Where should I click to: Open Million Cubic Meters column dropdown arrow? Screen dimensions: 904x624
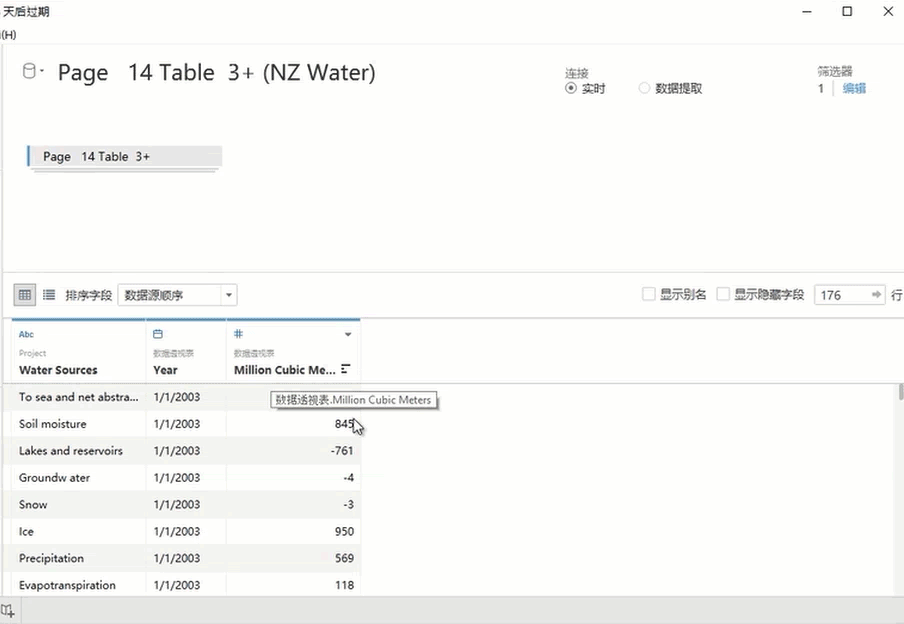coord(348,335)
